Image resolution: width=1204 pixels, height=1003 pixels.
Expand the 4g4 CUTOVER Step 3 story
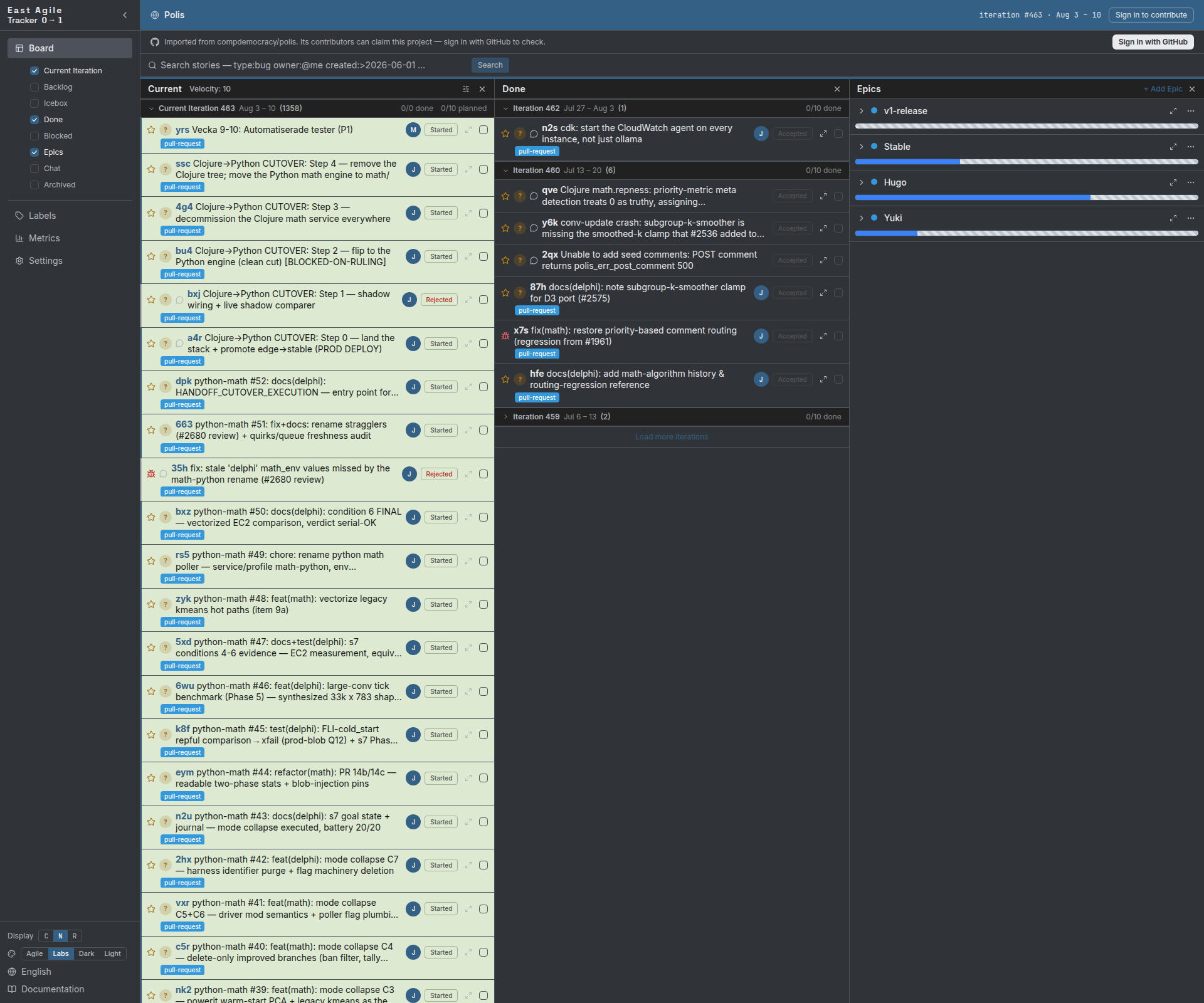point(468,213)
